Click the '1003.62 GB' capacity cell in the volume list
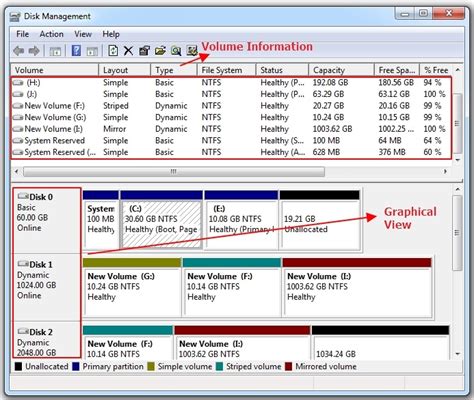This screenshot has height=400, width=474. (332, 129)
